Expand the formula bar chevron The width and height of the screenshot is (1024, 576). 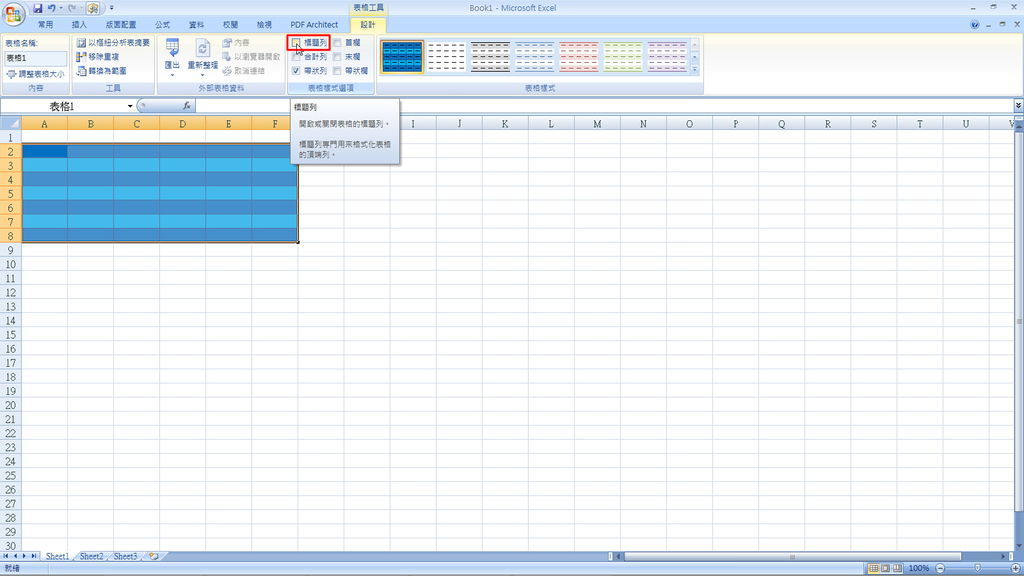point(1018,105)
